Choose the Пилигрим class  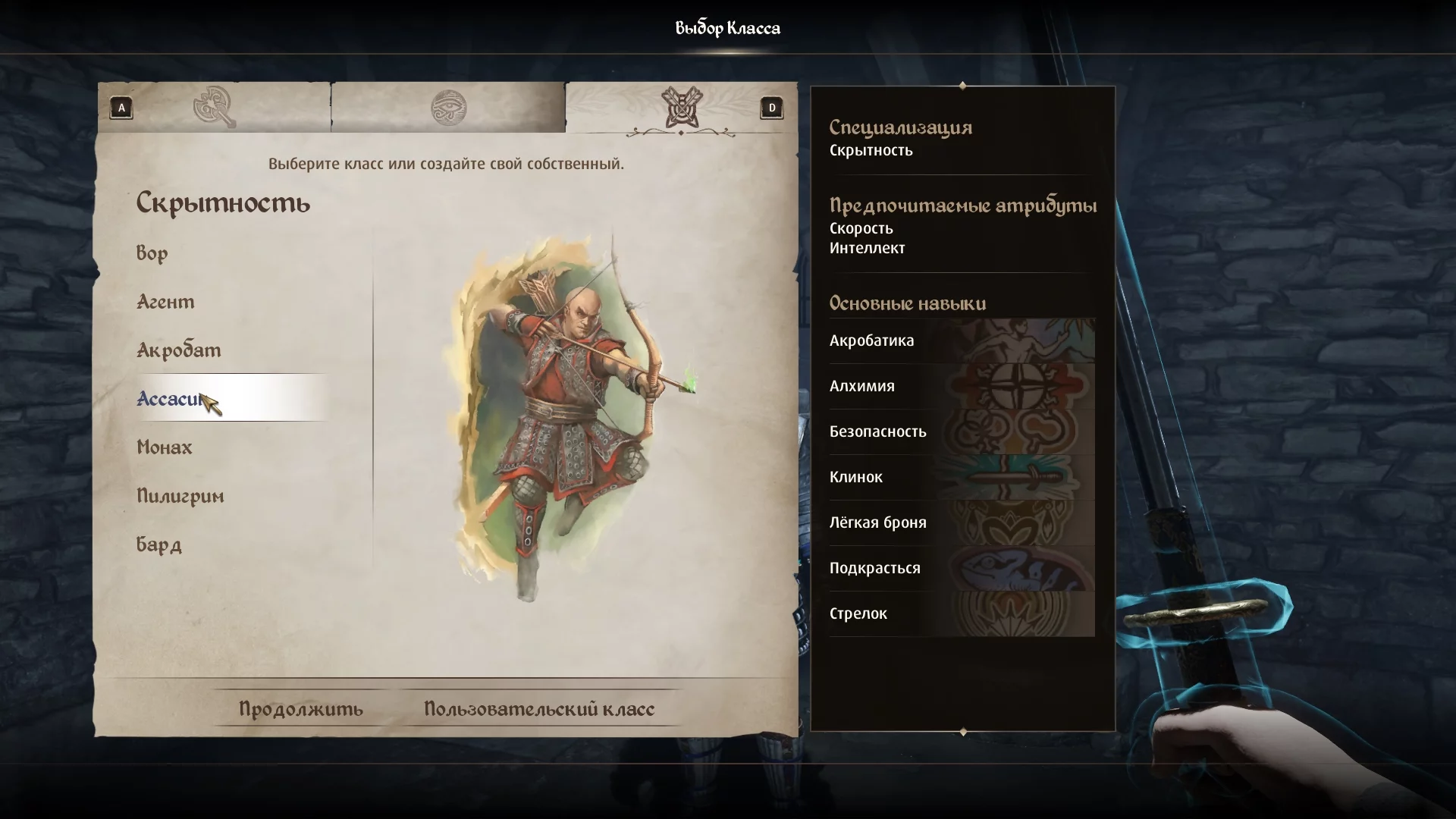point(180,496)
